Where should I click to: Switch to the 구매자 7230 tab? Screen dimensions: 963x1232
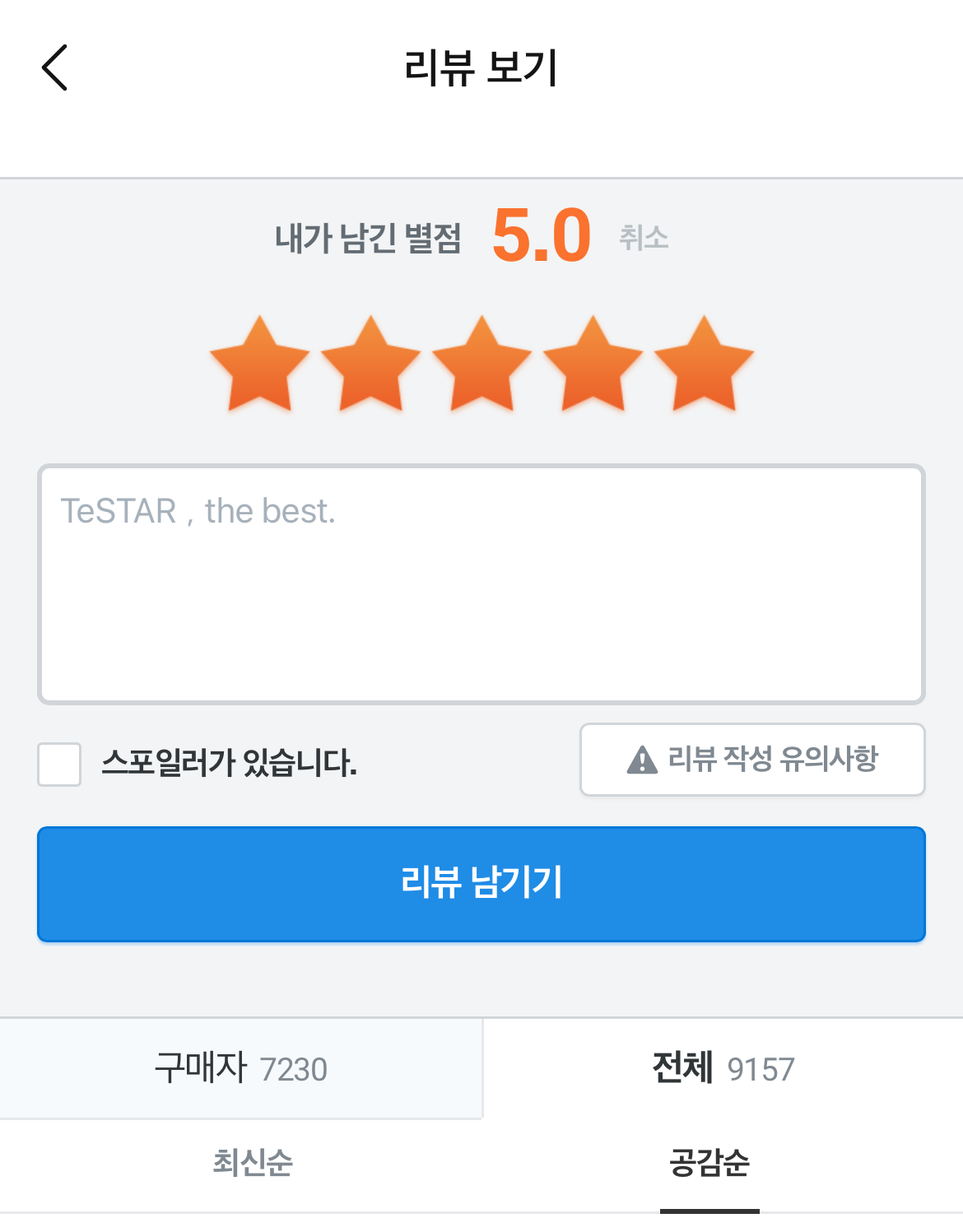point(241,1068)
